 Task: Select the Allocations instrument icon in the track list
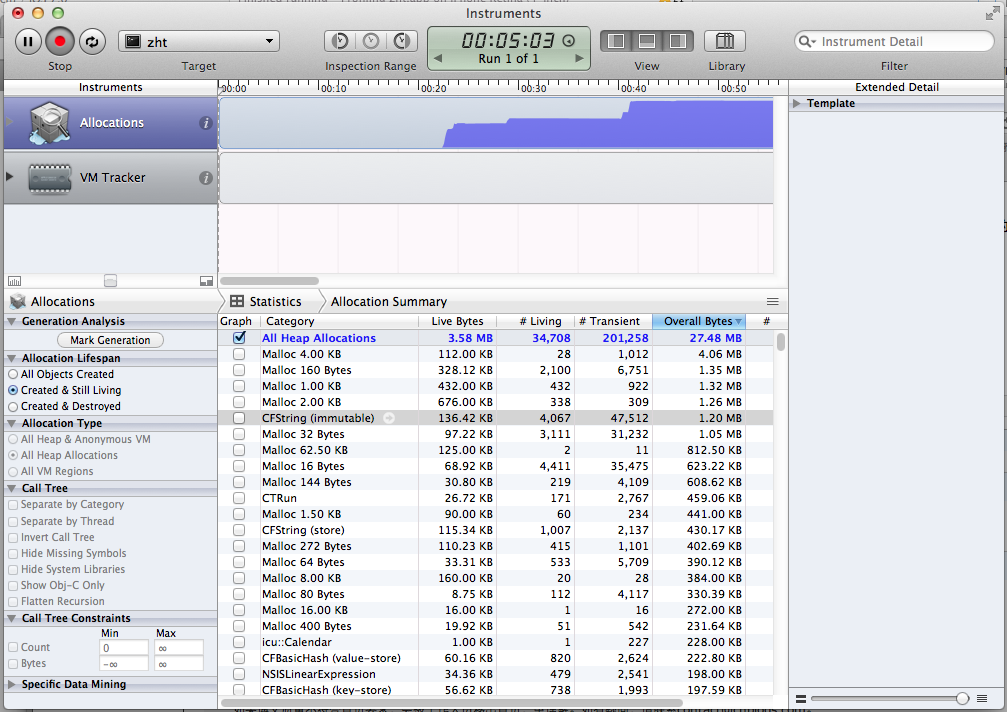(x=49, y=122)
